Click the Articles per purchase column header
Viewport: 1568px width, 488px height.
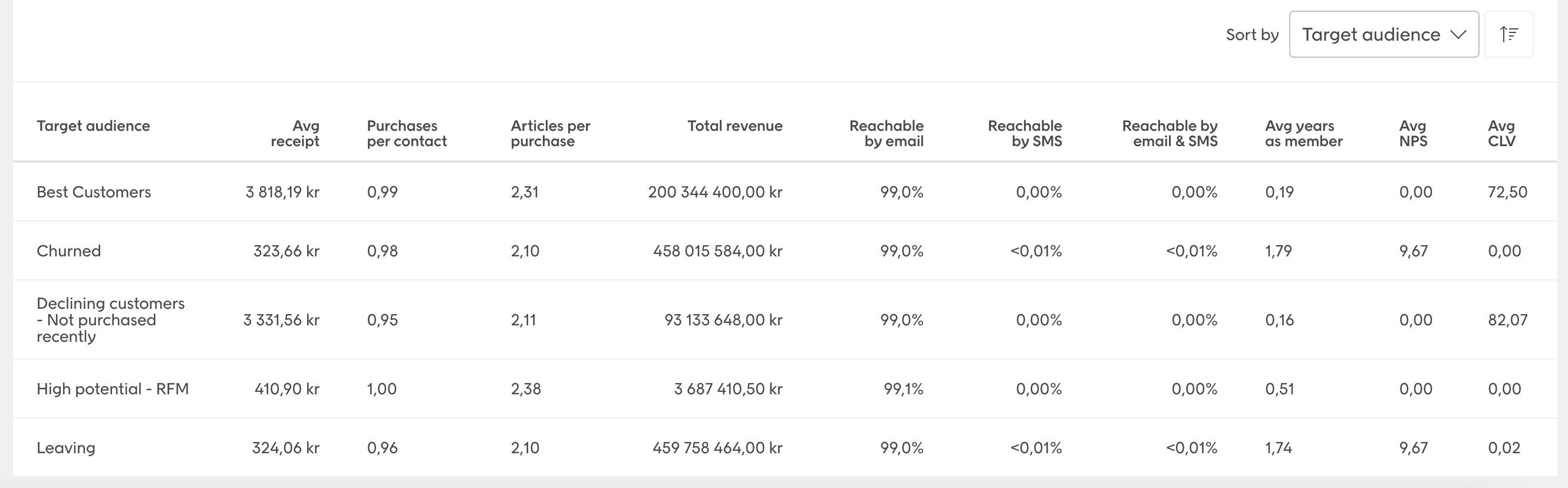550,133
